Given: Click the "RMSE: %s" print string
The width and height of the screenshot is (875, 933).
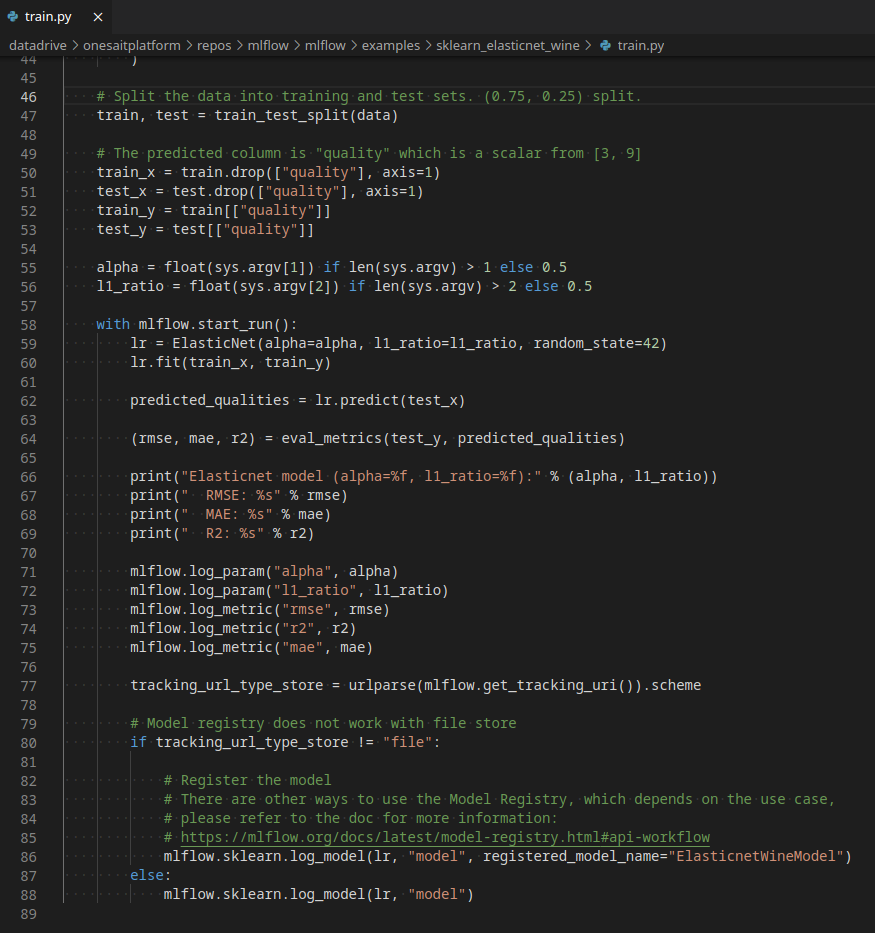Looking at the screenshot, I should [x=231, y=496].
